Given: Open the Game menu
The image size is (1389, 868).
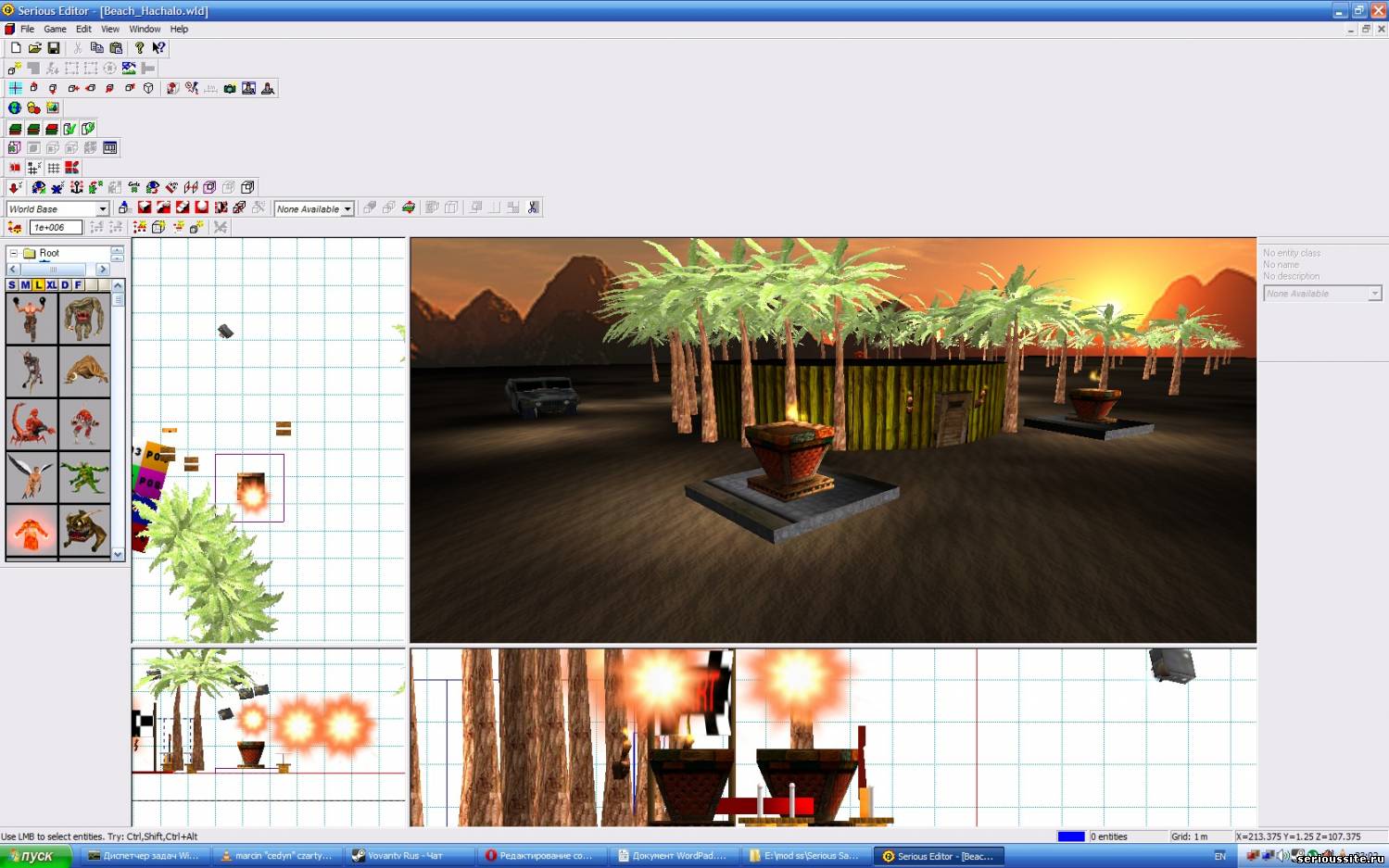Looking at the screenshot, I should (56, 29).
